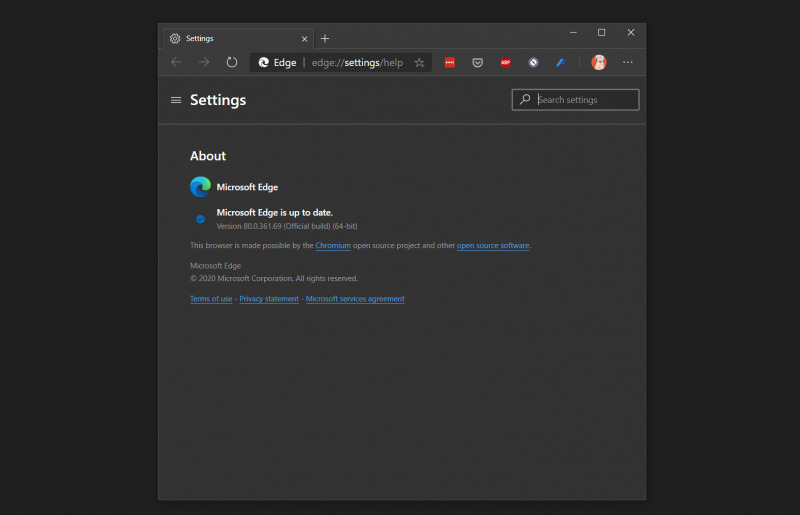Open the red ABP Adblock Plus icon

click(506, 62)
